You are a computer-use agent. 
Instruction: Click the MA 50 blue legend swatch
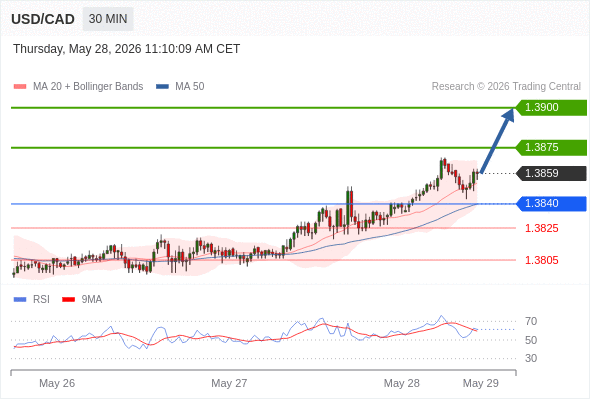(162, 87)
